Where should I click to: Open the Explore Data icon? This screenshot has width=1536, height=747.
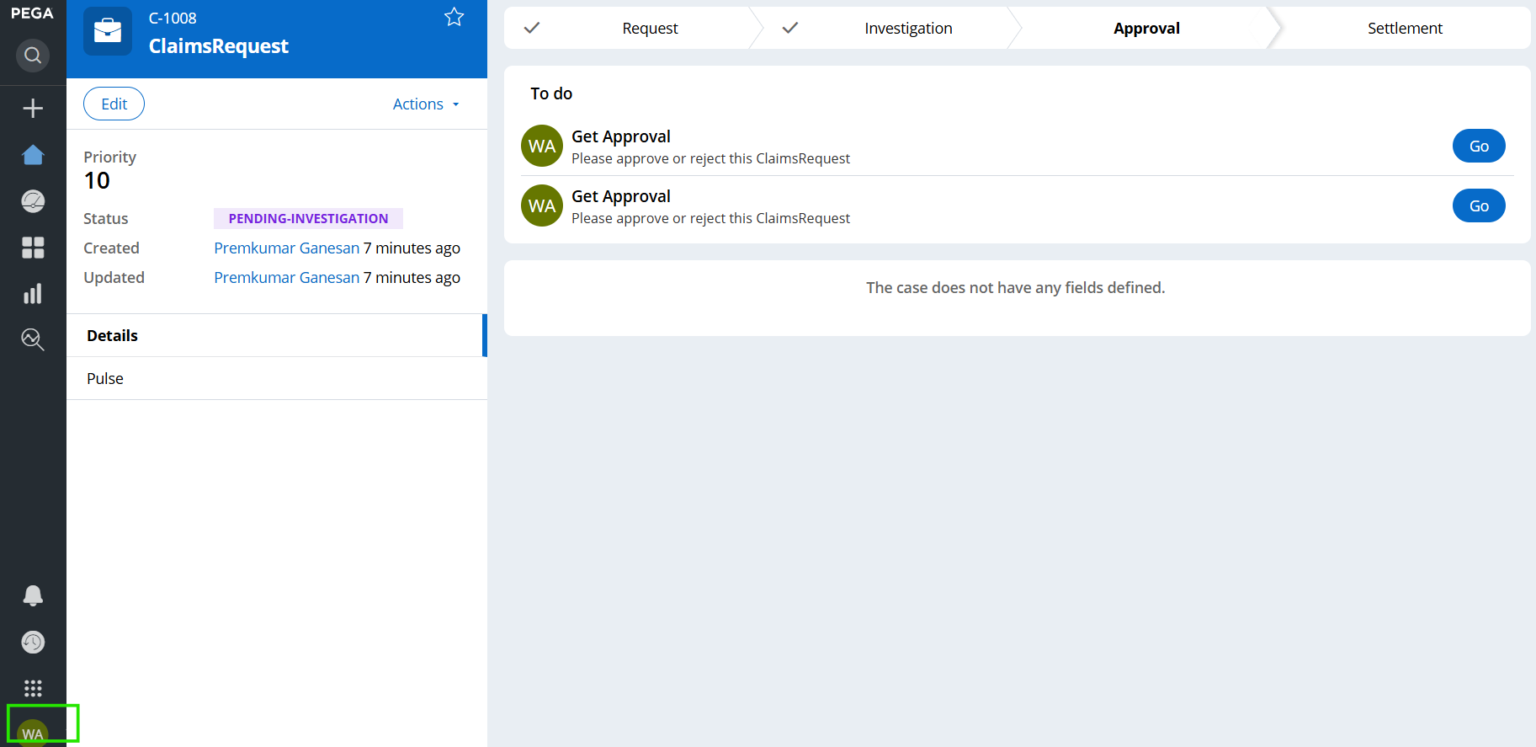(x=33, y=340)
